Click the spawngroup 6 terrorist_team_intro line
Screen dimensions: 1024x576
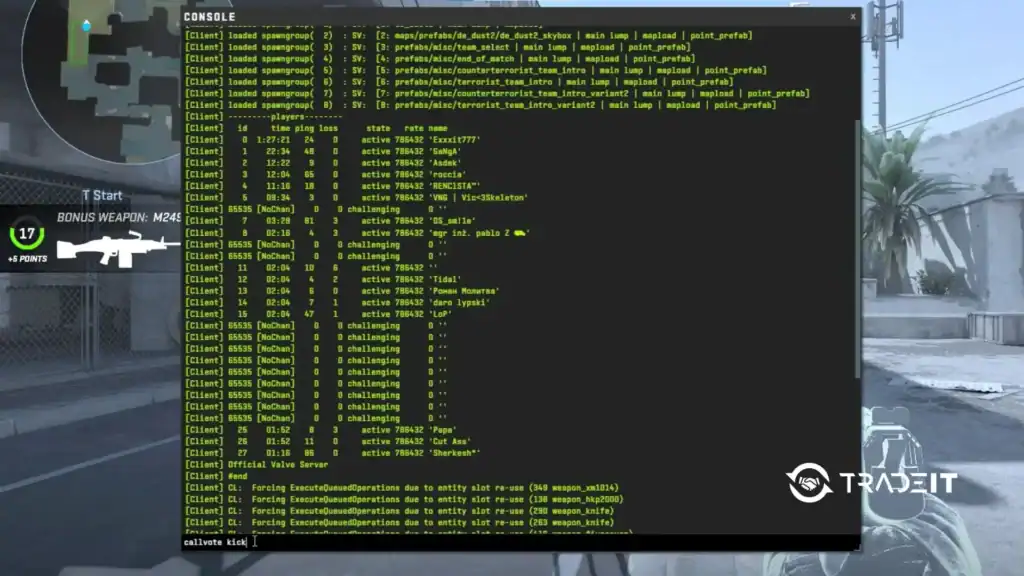(x=459, y=82)
